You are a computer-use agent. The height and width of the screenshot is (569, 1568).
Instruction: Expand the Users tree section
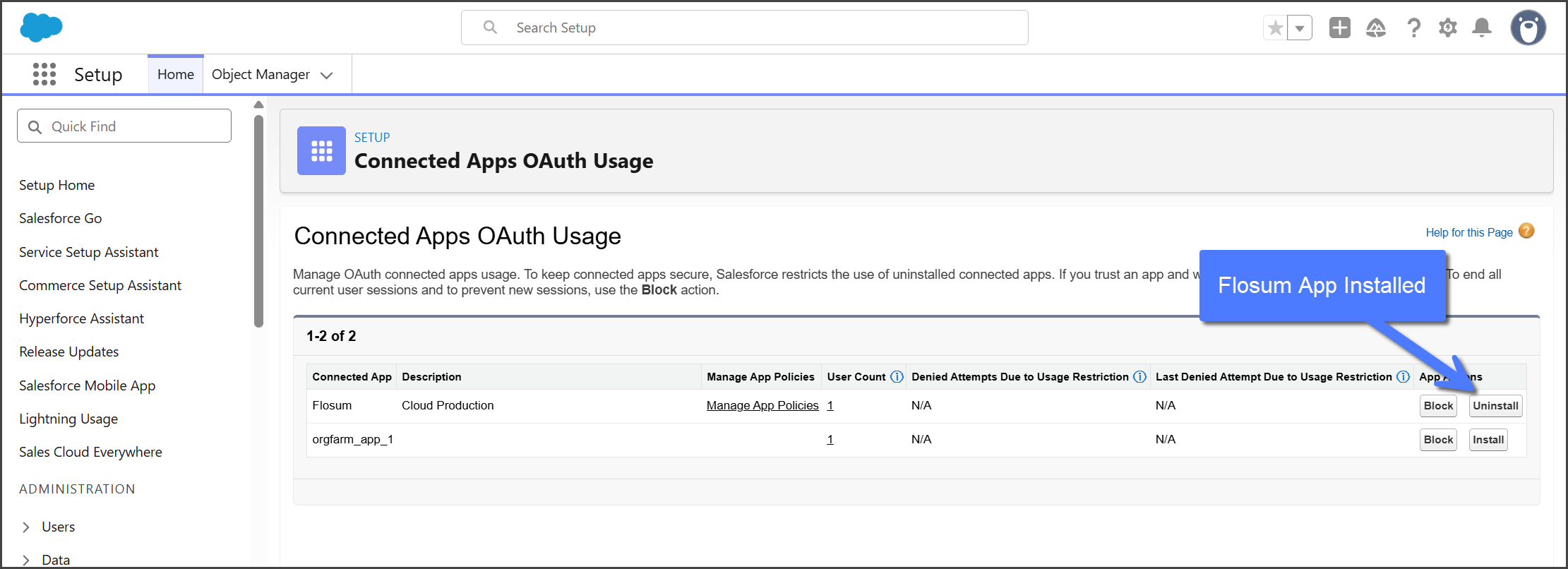(26, 527)
